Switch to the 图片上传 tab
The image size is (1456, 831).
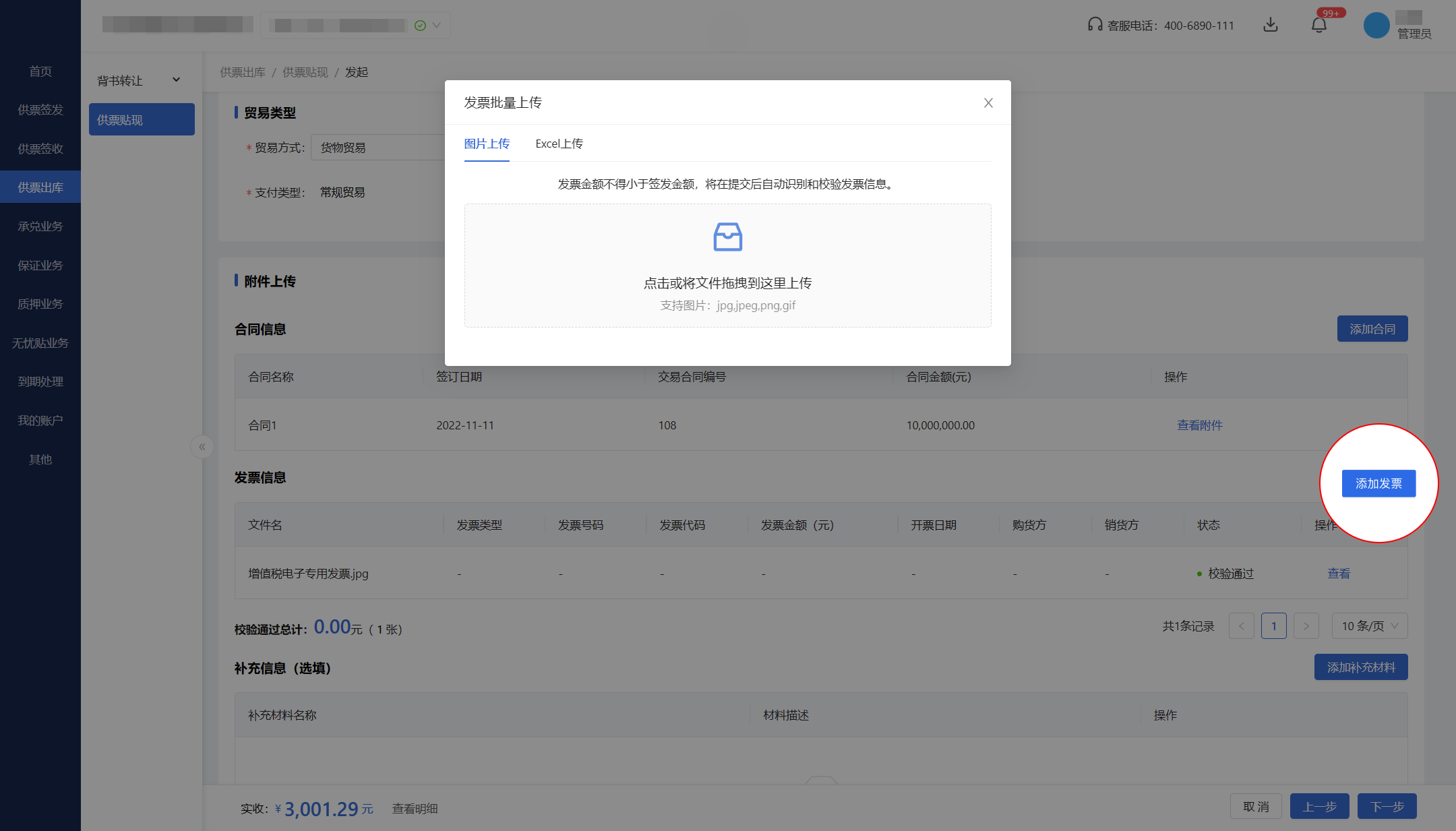(487, 144)
